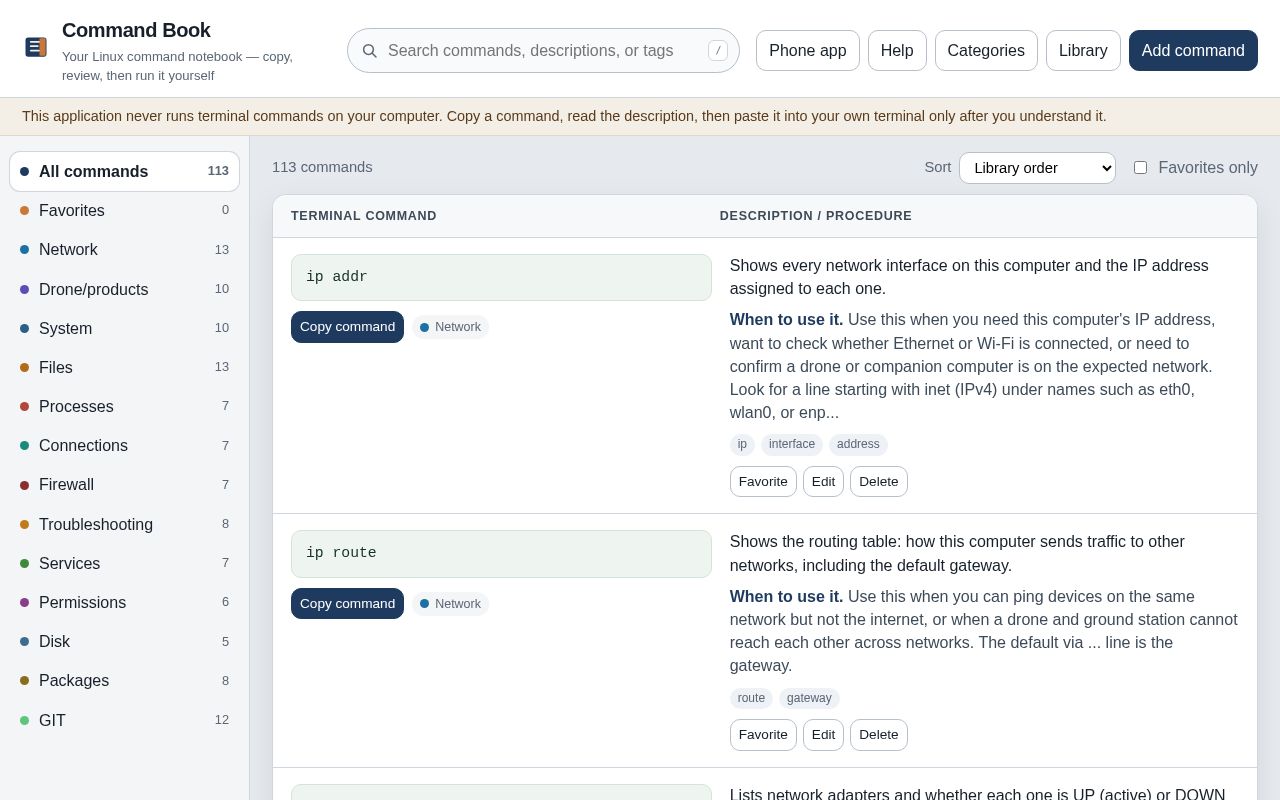Image resolution: width=1280 pixels, height=800 pixels.
Task: Click the slash shortcut badge in search
Action: 718,51
